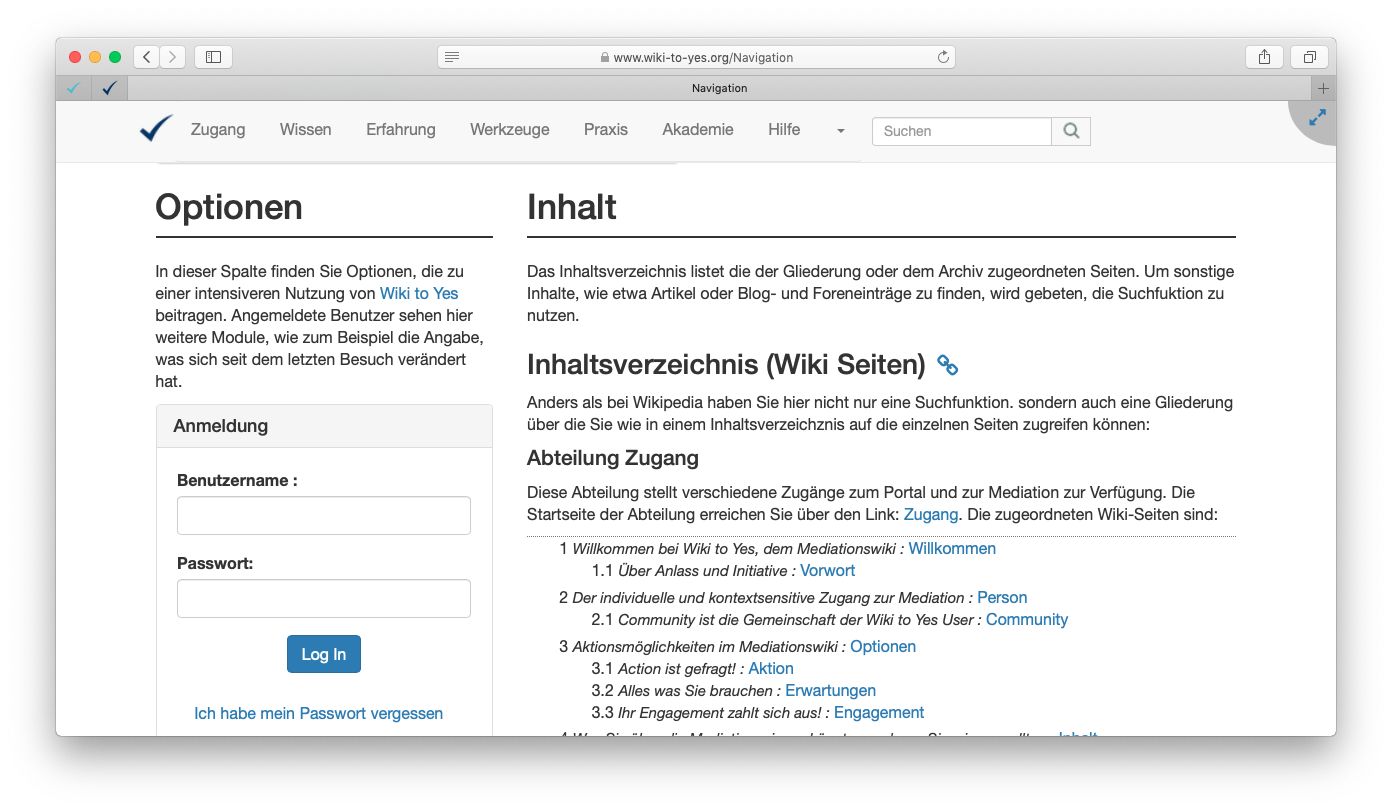Image resolution: width=1392 pixels, height=810 pixels.
Task: Click the Wiki to Yes checkmark logo
Action: (x=156, y=129)
